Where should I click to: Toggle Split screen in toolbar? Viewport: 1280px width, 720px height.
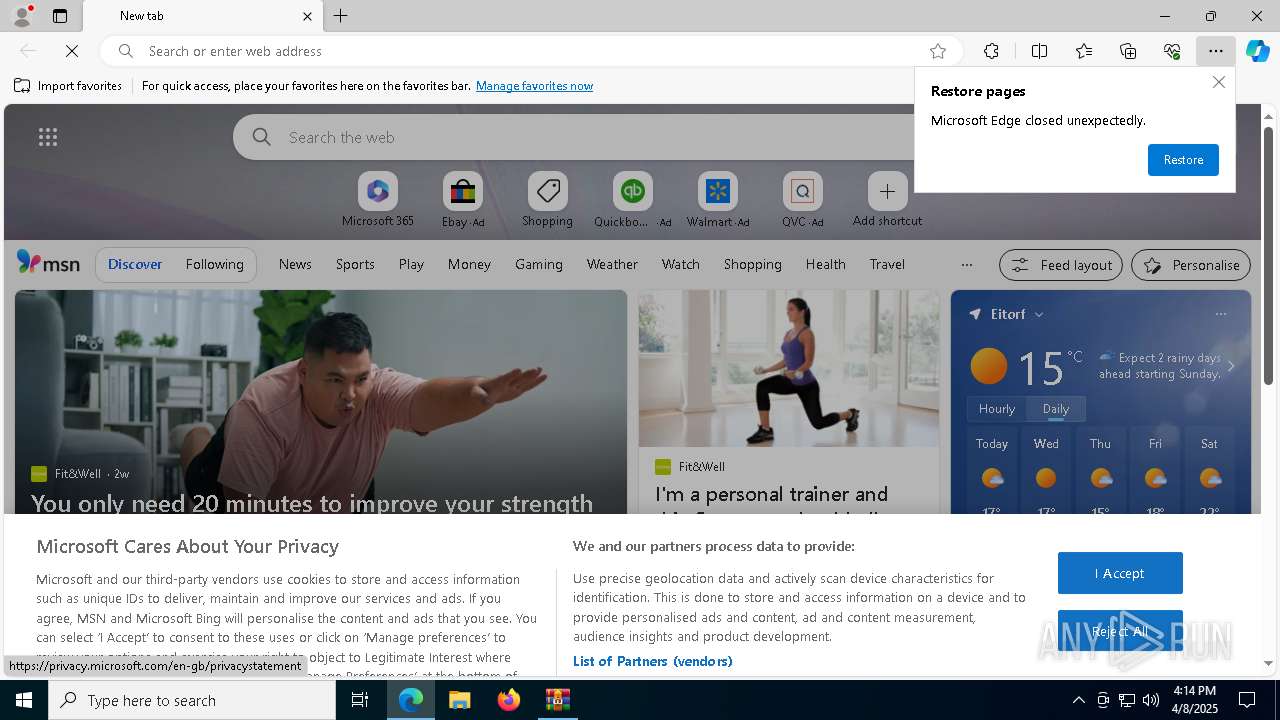pos(1039,51)
